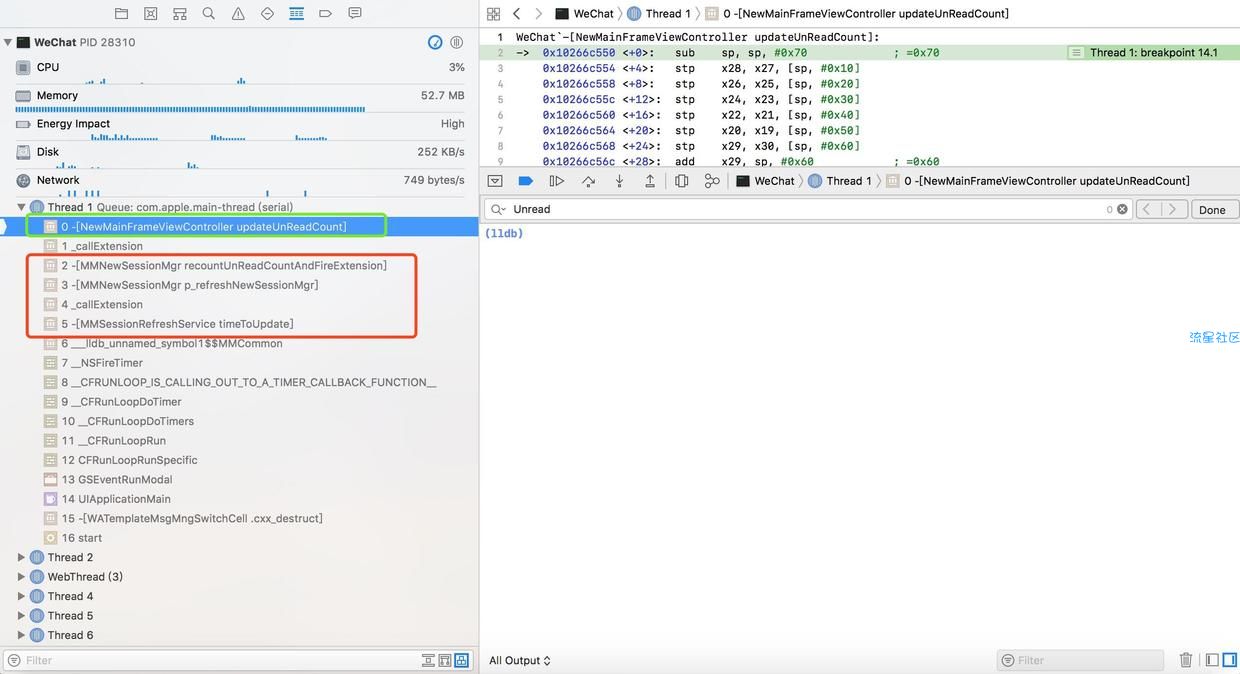Open search options magnifier dropdown
Screen dimensions: 1240x674
(x=497, y=209)
